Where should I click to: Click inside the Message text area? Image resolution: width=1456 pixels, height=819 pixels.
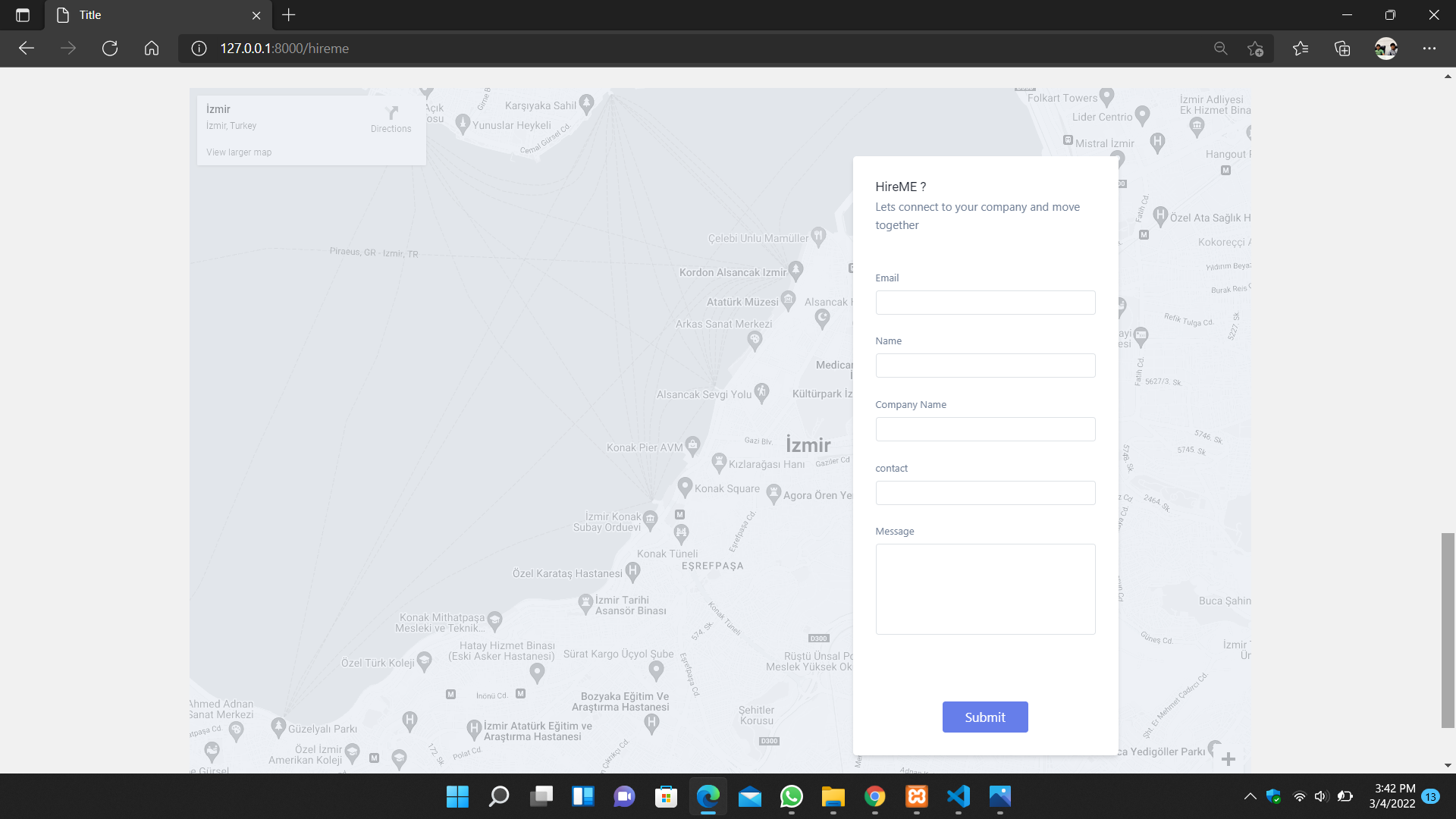985,589
